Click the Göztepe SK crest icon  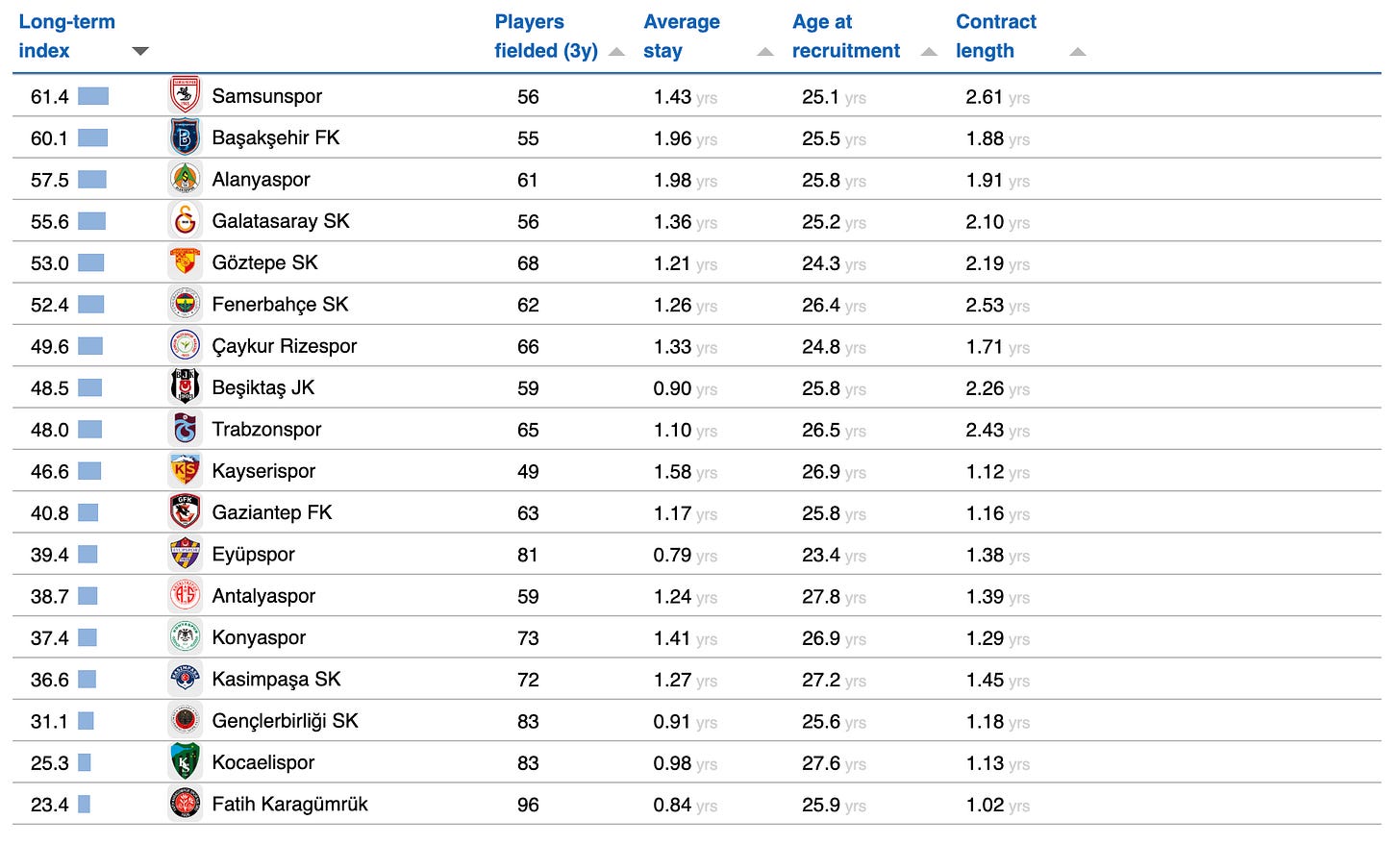click(x=185, y=262)
